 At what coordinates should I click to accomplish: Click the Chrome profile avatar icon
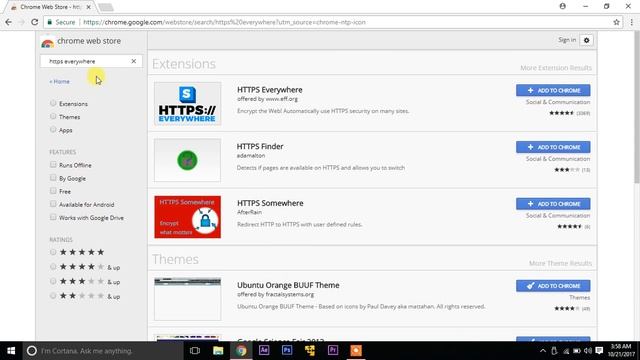pyautogui.click(x=562, y=6)
